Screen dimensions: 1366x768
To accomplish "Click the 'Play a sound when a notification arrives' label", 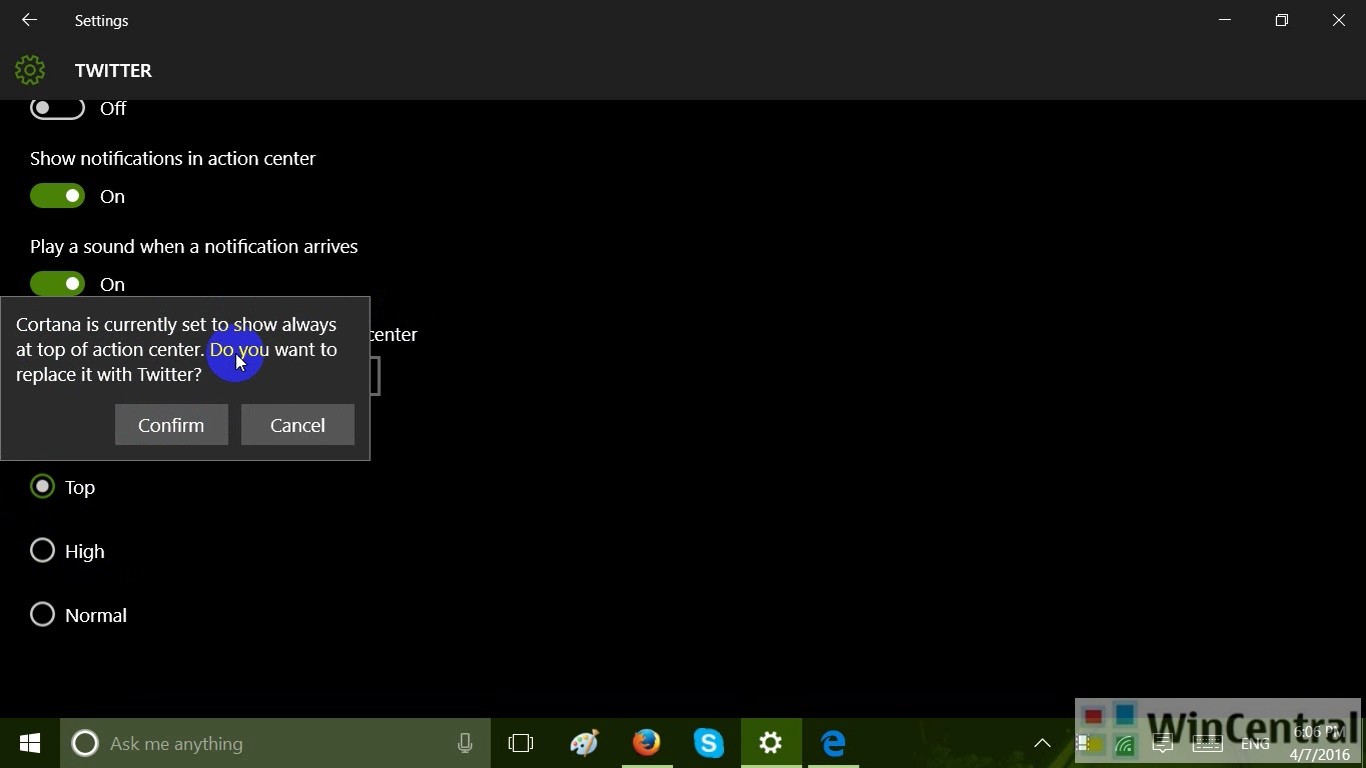I will 194,246.
